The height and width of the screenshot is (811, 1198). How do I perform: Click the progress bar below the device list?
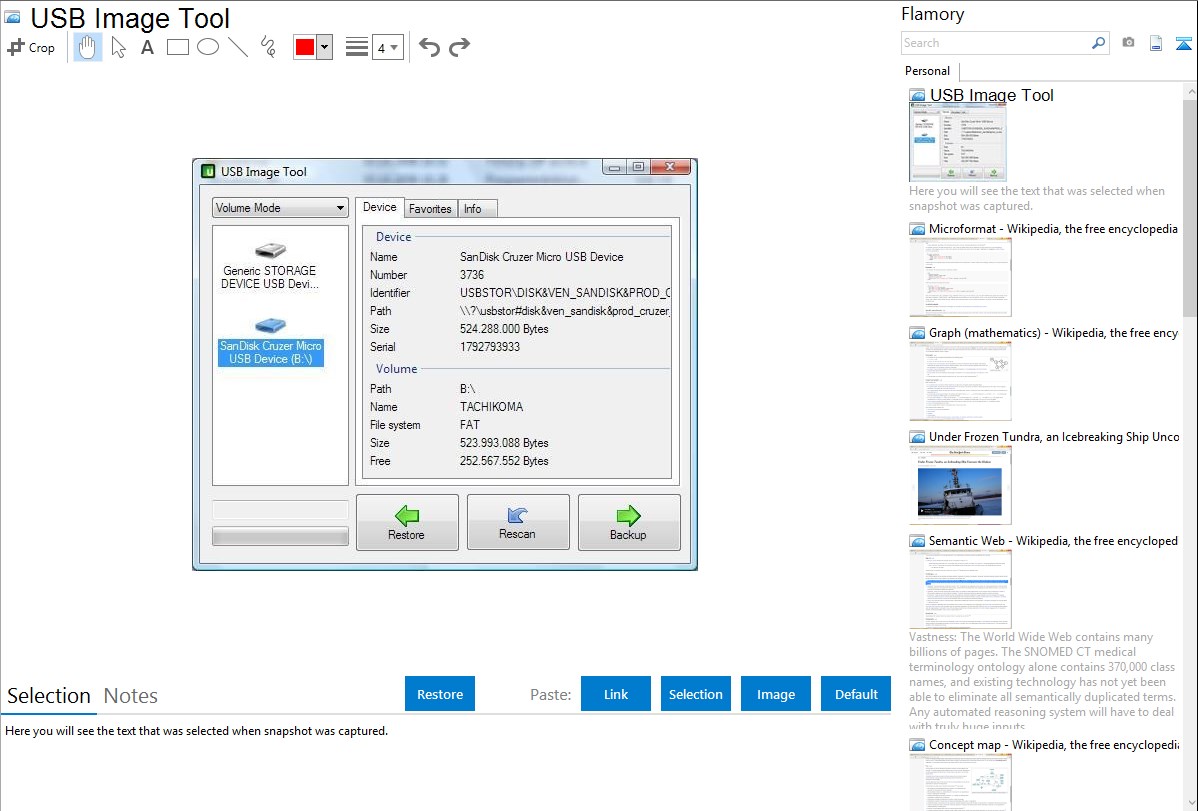(x=280, y=536)
